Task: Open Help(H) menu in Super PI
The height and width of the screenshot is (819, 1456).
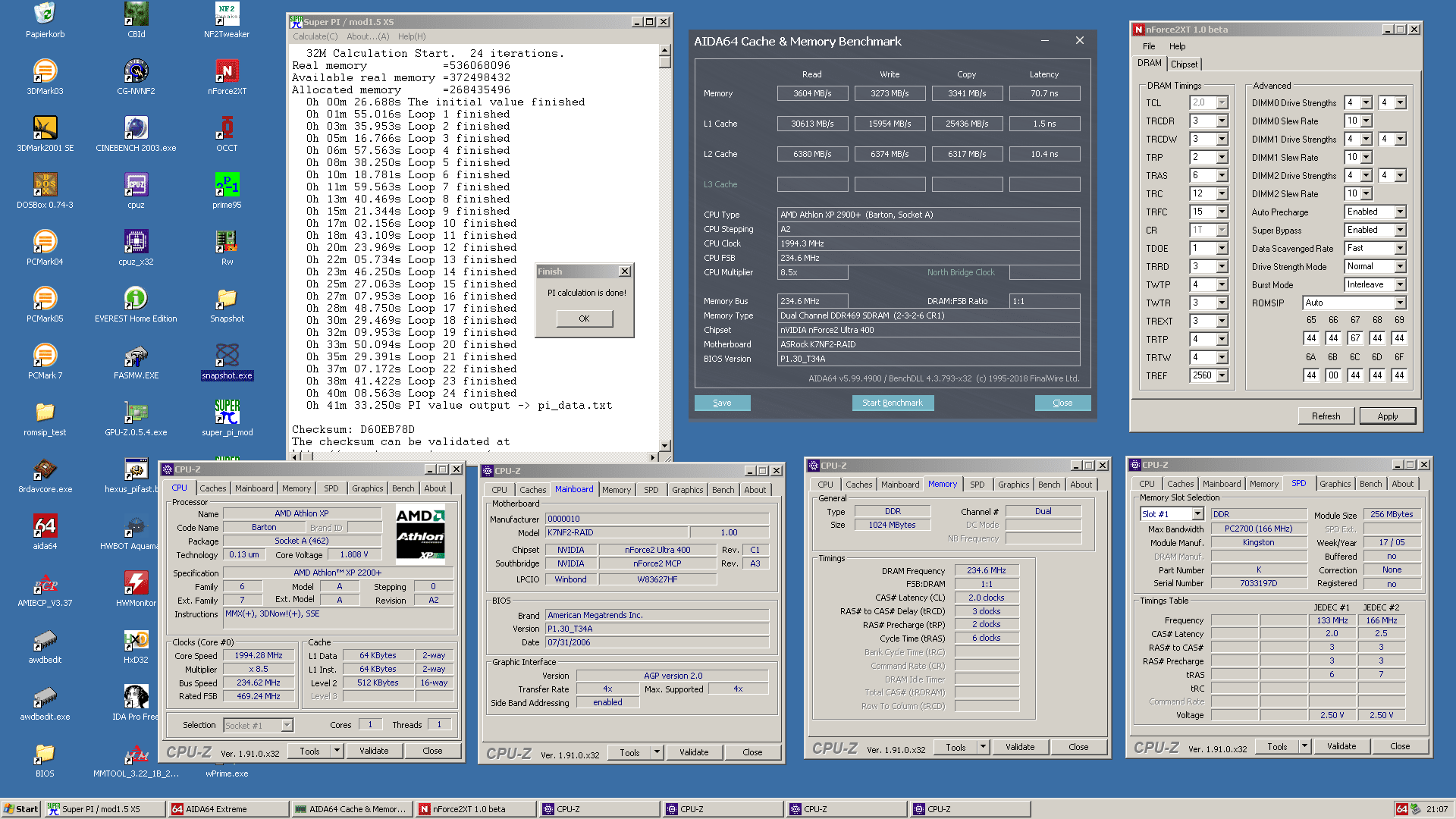Action: pos(412,36)
